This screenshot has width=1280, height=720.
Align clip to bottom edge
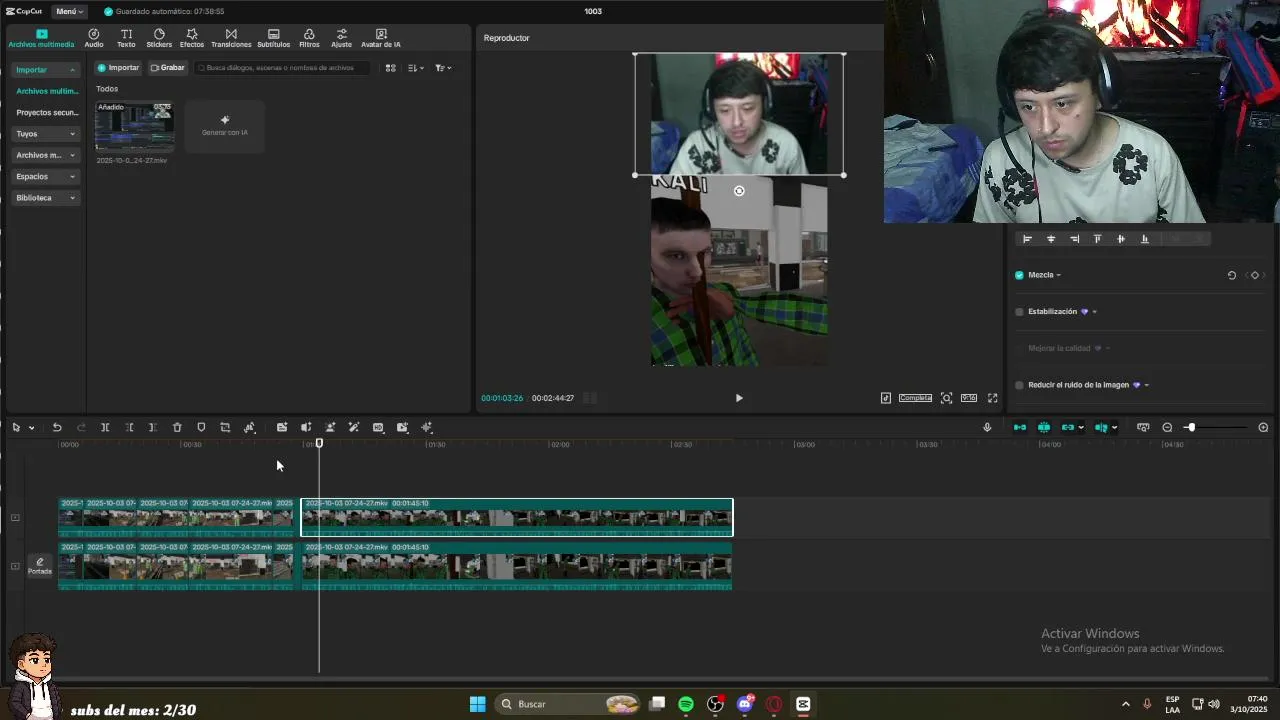click(1144, 239)
